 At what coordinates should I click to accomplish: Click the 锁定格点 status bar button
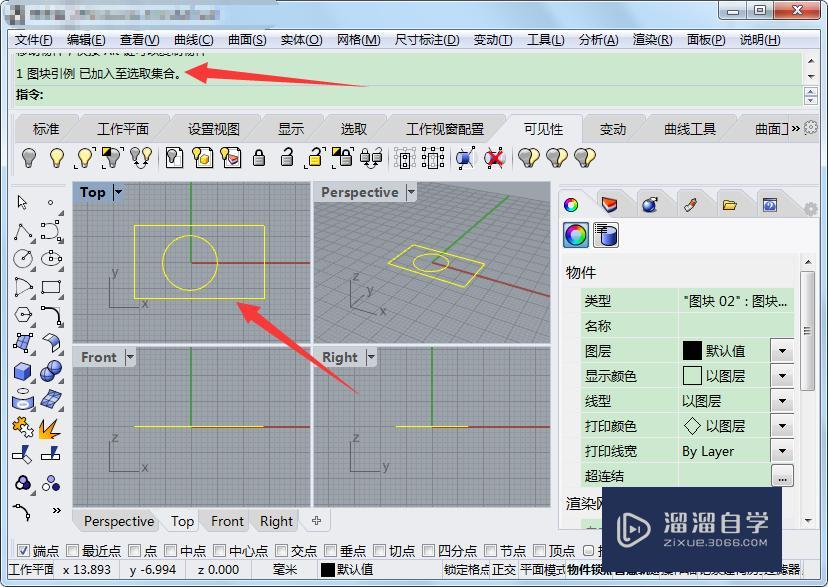[x=466, y=570]
